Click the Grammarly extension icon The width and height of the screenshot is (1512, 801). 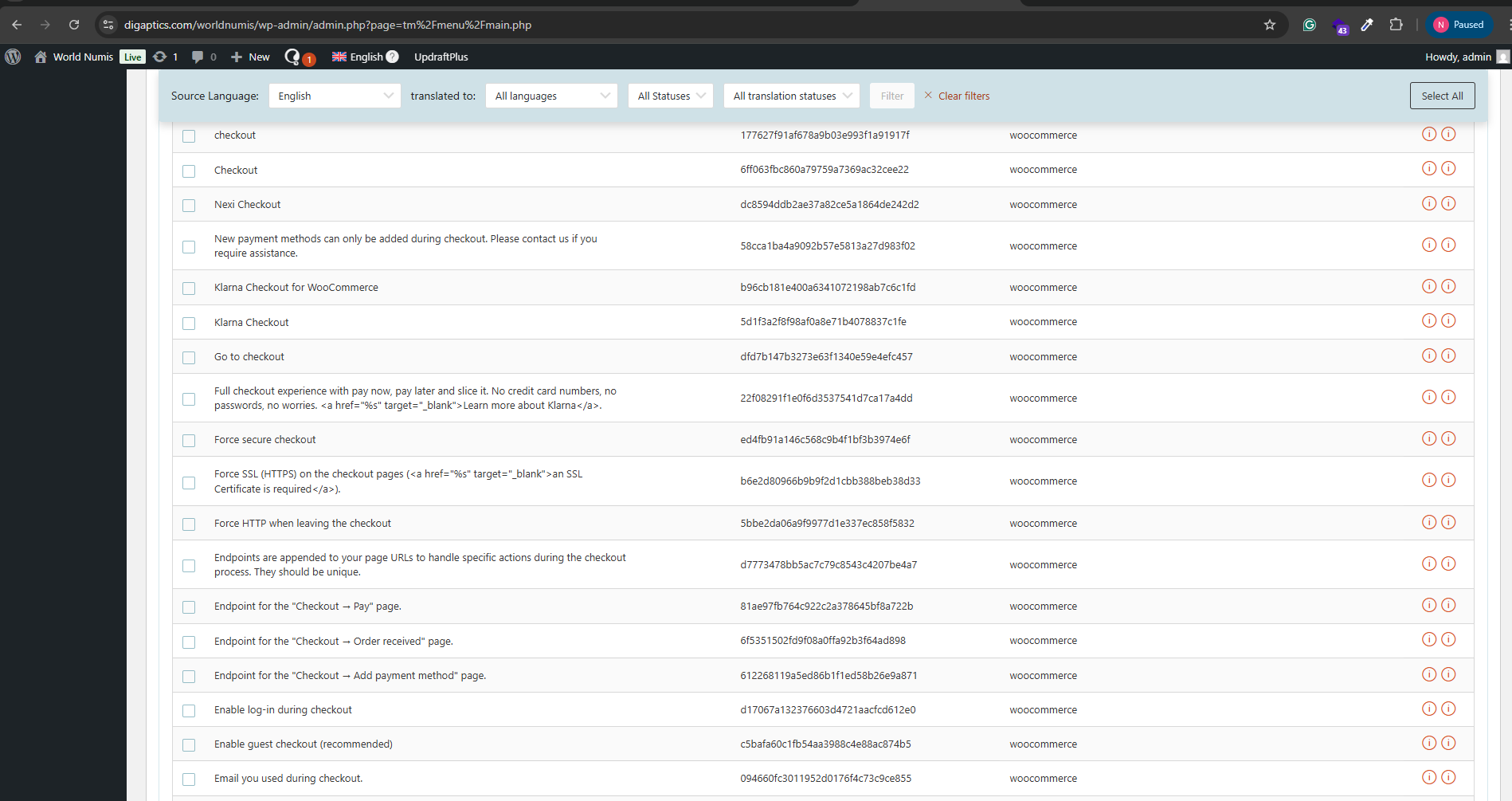point(1309,25)
